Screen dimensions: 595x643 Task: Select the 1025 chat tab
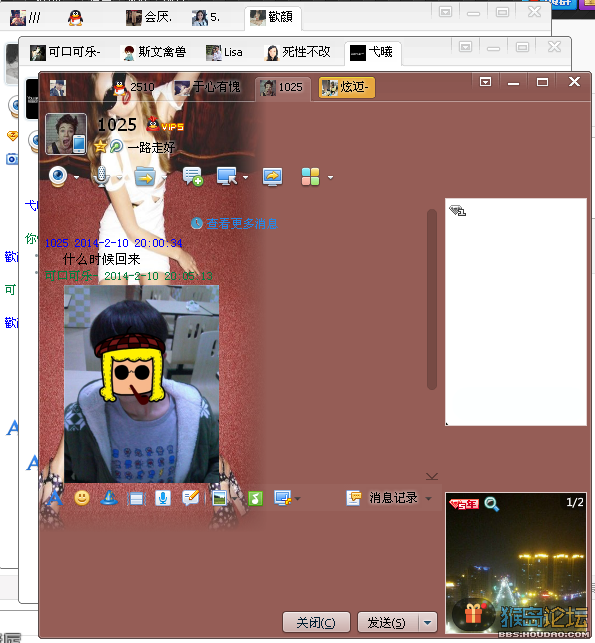282,87
